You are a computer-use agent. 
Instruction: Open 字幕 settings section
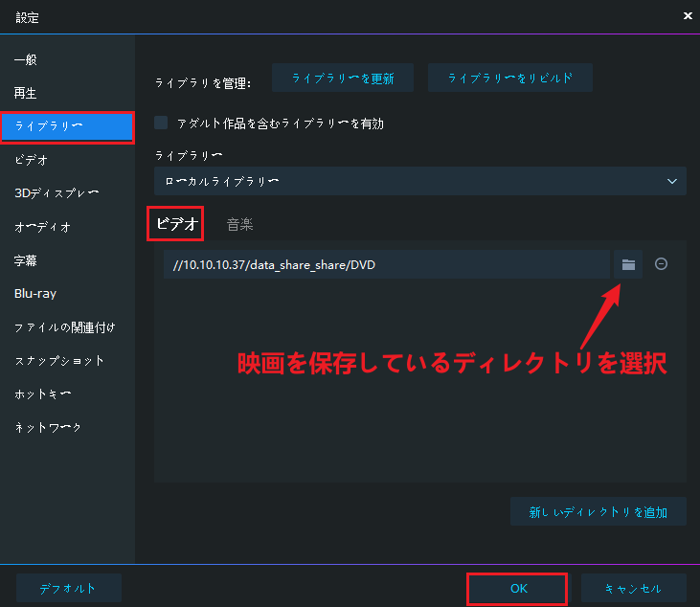[x=25, y=260]
